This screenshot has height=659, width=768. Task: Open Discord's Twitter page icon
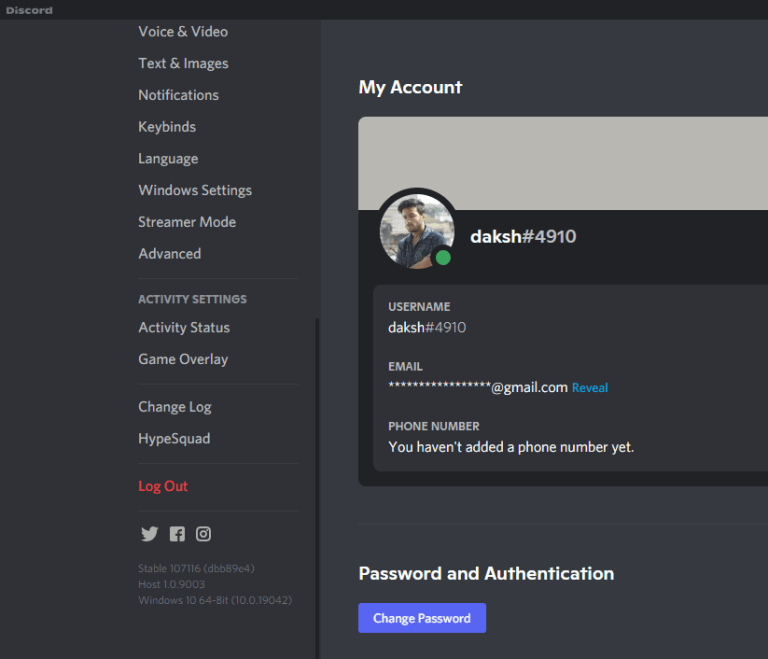(x=149, y=534)
